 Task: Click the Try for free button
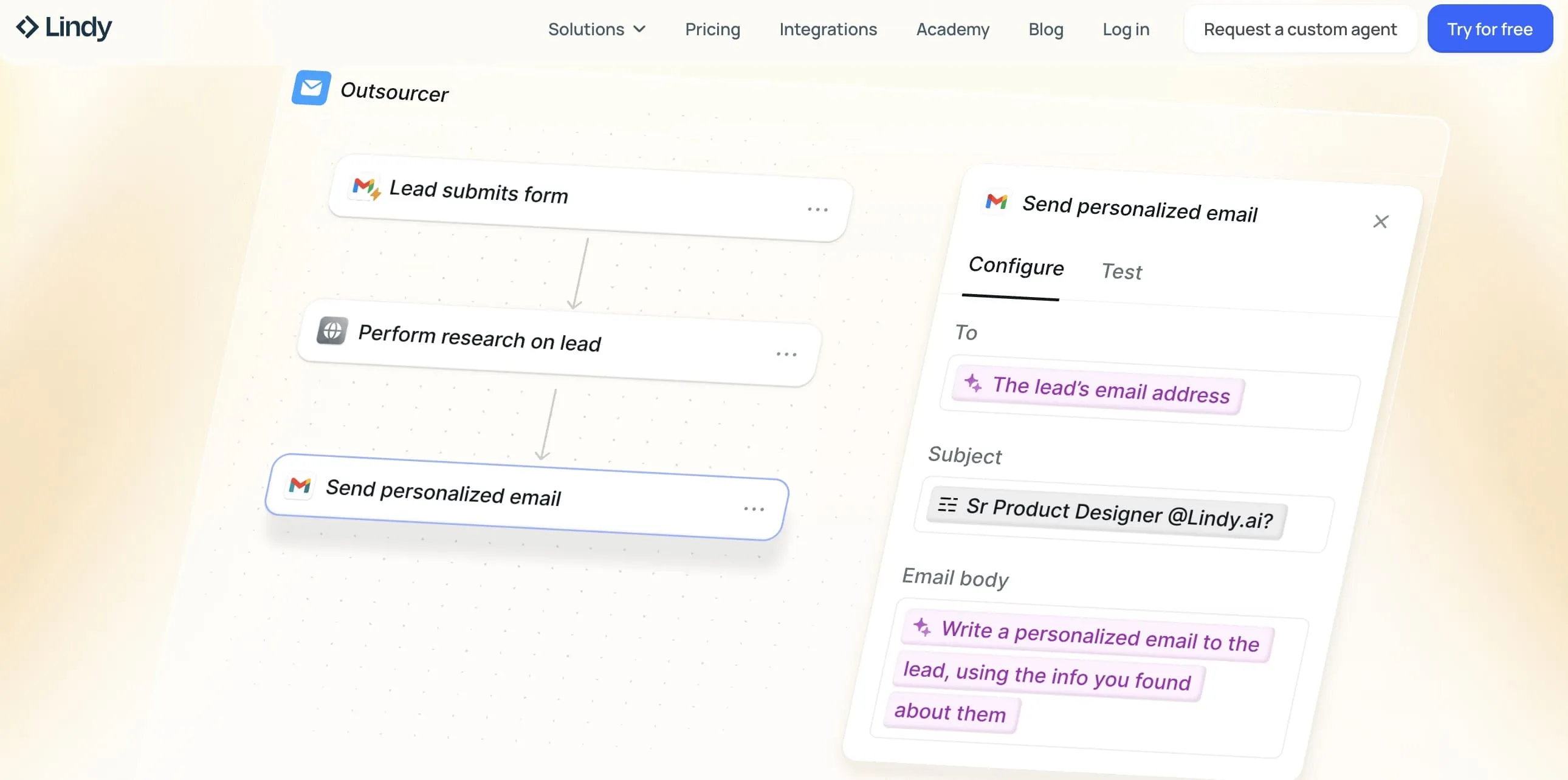[x=1490, y=29]
